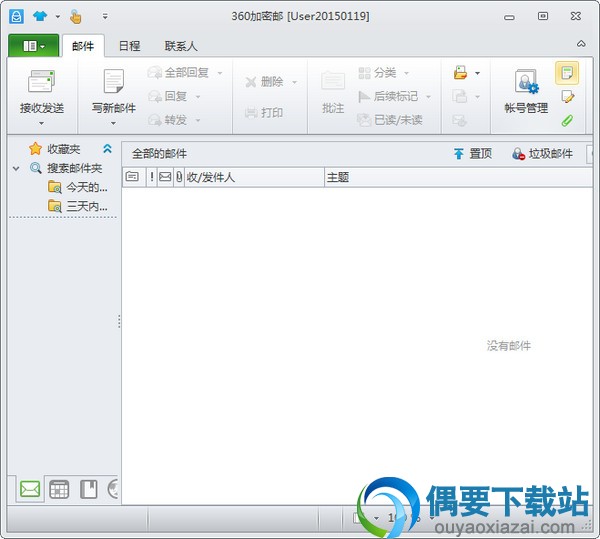This screenshot has height=539, width=600.
Task: Open the arrow beside the orange folder icon
Action: click(x=477, y=73)
